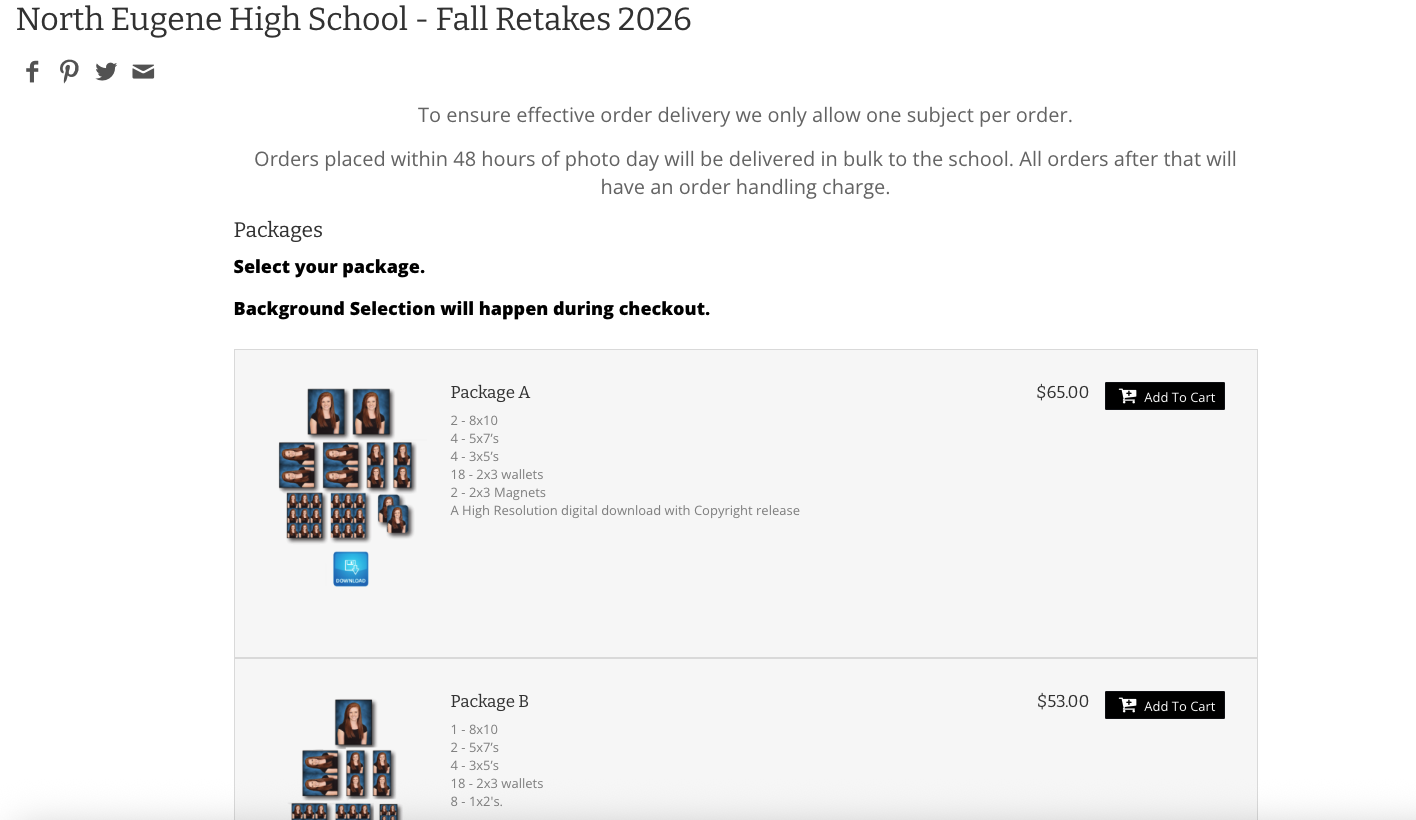Click the "2 - 2x3 Magnets" line in Package A
Image resolution: width=1416 pixels, height=820 pixels.
pos(498,492)
